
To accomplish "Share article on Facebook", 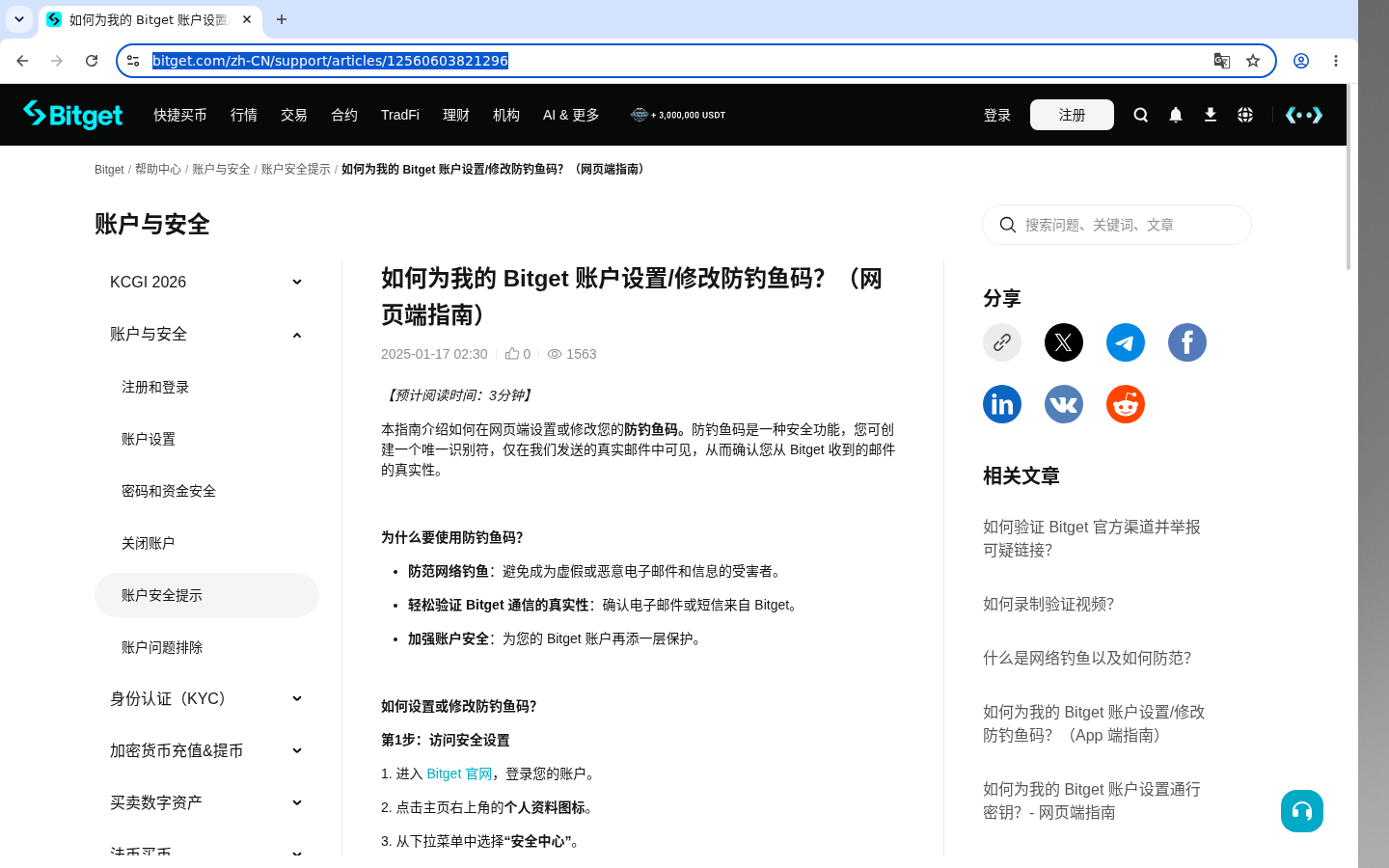I will pyautogui.click(x=1187, y=342).
